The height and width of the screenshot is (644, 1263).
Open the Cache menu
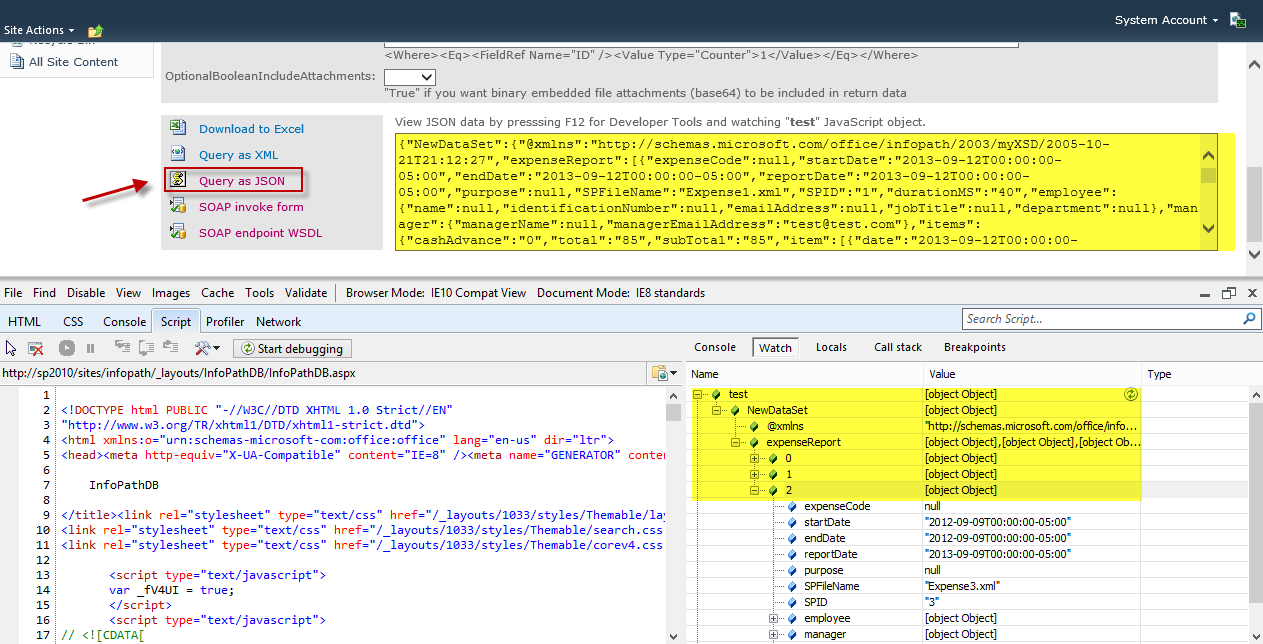(x=217, y=293)
